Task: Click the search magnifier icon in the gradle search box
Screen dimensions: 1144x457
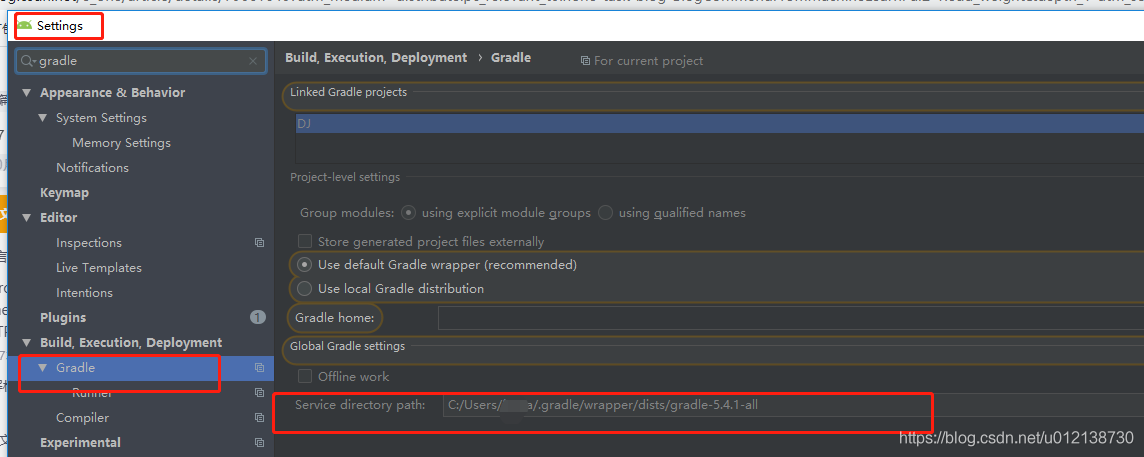Action: tap(28, 61)
